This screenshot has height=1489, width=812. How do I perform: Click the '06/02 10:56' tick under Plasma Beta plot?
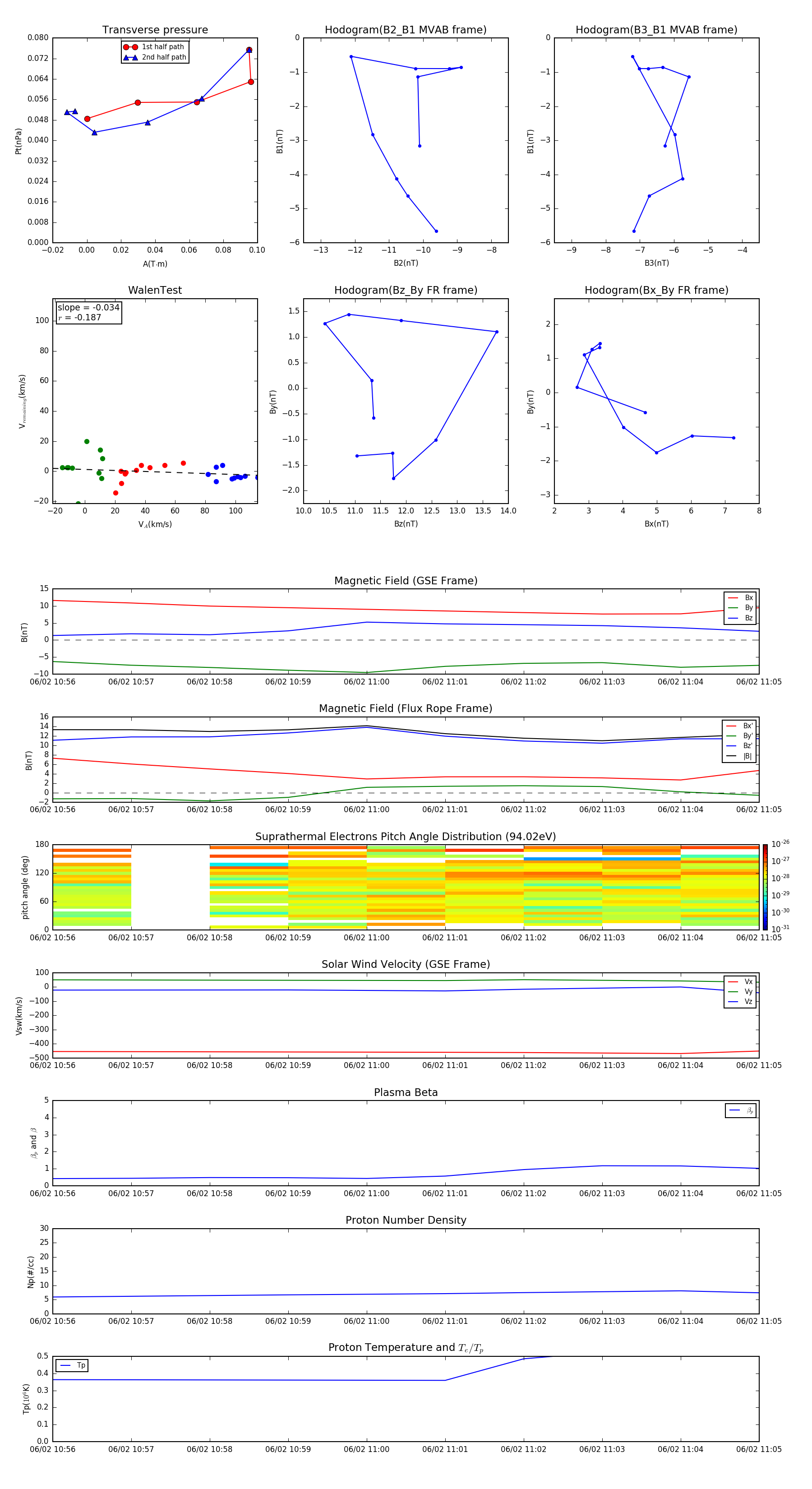click(x=53, y=1193)
